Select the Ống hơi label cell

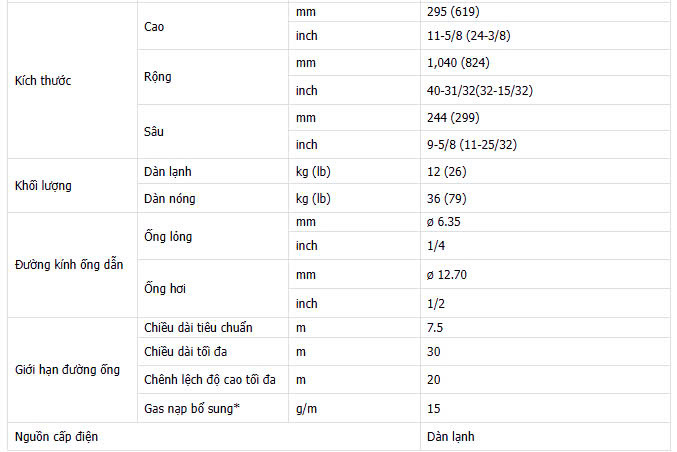tap(213, 288)
